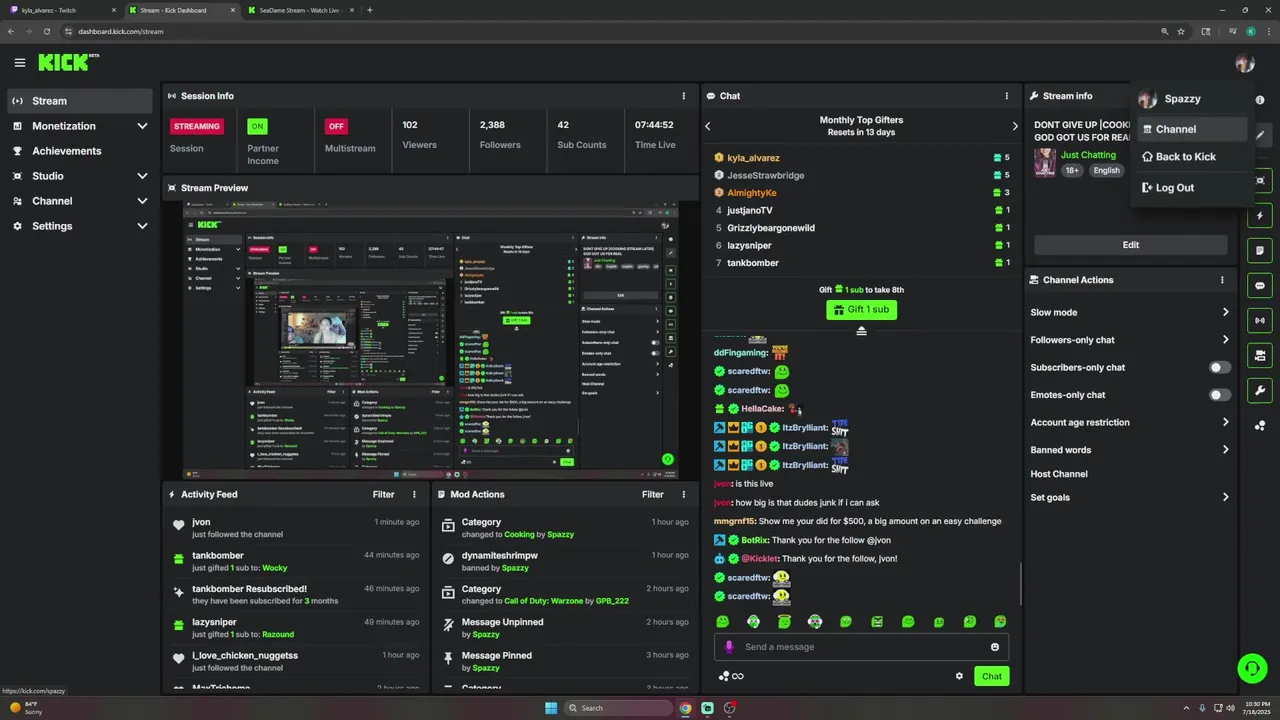The image size is (1280, 720).
Task: Toggle Emotes-only chat switch
Action: [1220, 395]
